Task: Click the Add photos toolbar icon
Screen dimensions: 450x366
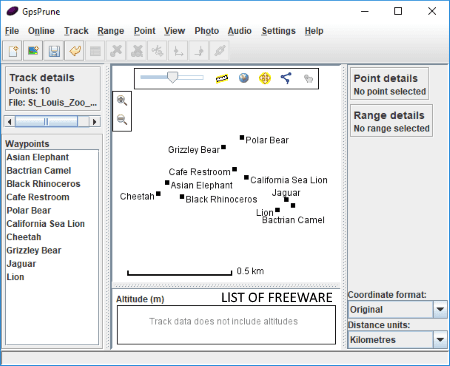Action: (x=33, y=51)
